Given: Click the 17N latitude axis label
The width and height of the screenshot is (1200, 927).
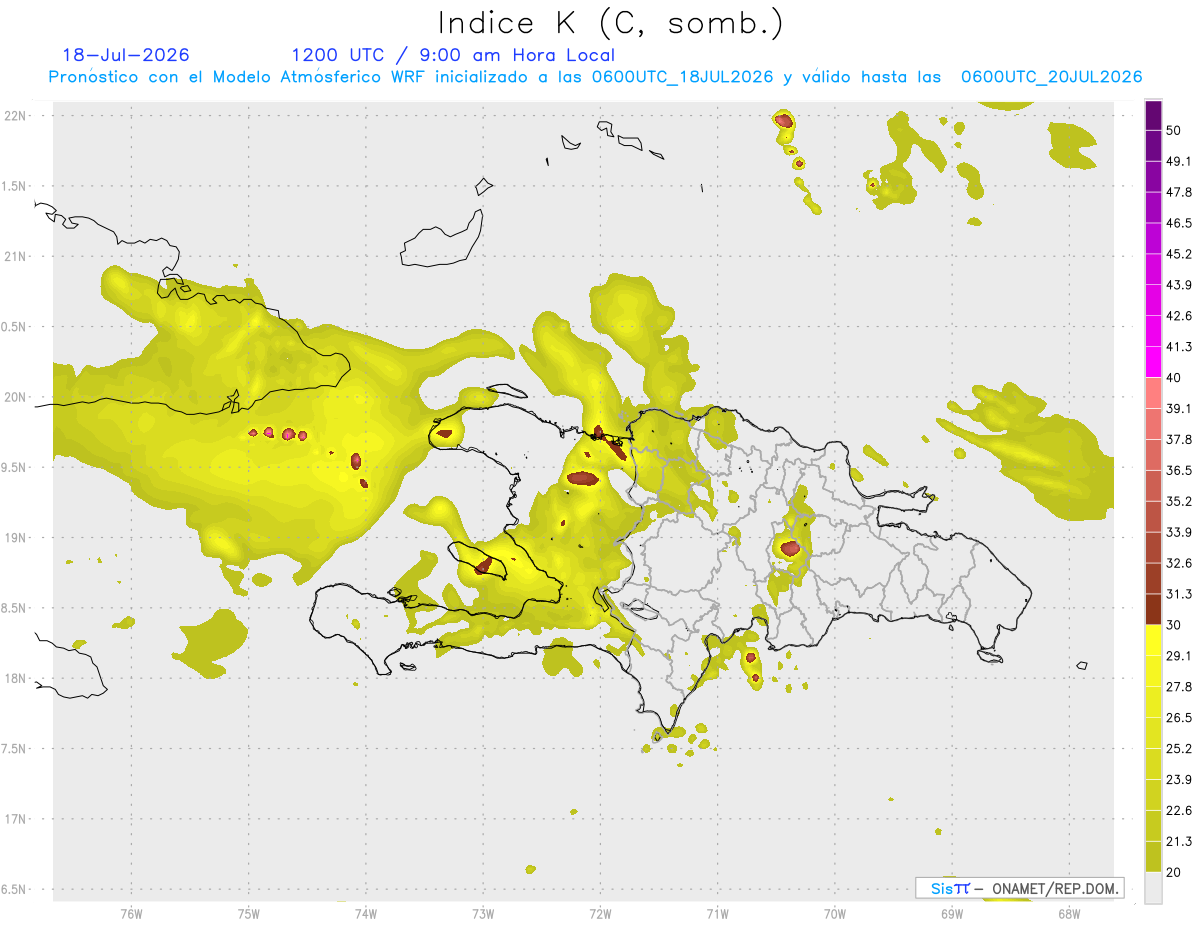Looking at the screenshot, I should pos(19,819).
